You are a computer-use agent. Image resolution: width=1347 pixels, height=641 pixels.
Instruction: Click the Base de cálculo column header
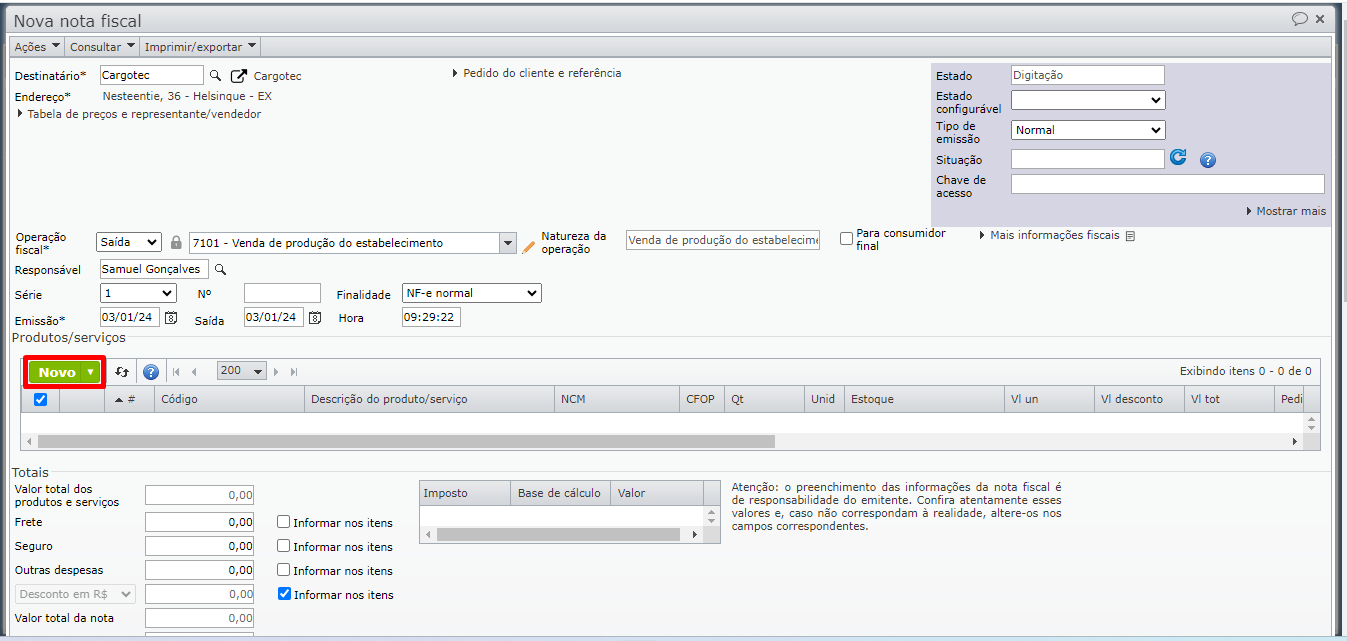560,493
